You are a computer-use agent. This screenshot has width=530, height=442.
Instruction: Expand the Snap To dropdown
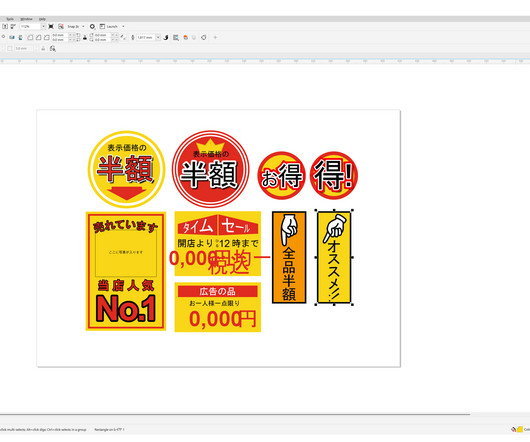tap(83, 26)
